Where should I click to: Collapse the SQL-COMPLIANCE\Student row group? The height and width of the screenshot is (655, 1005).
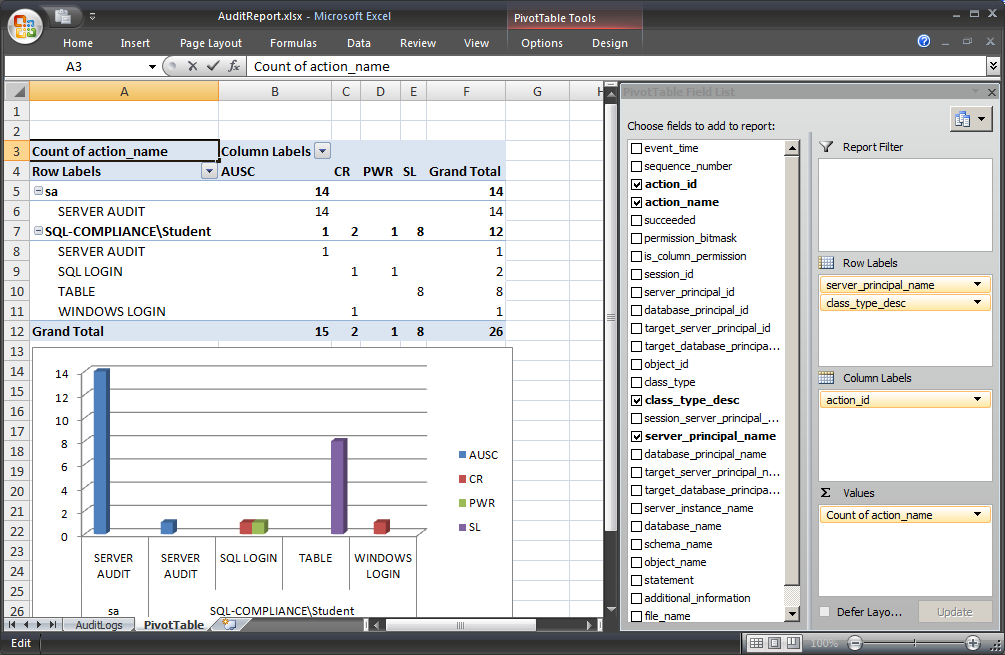pos(38,231)
